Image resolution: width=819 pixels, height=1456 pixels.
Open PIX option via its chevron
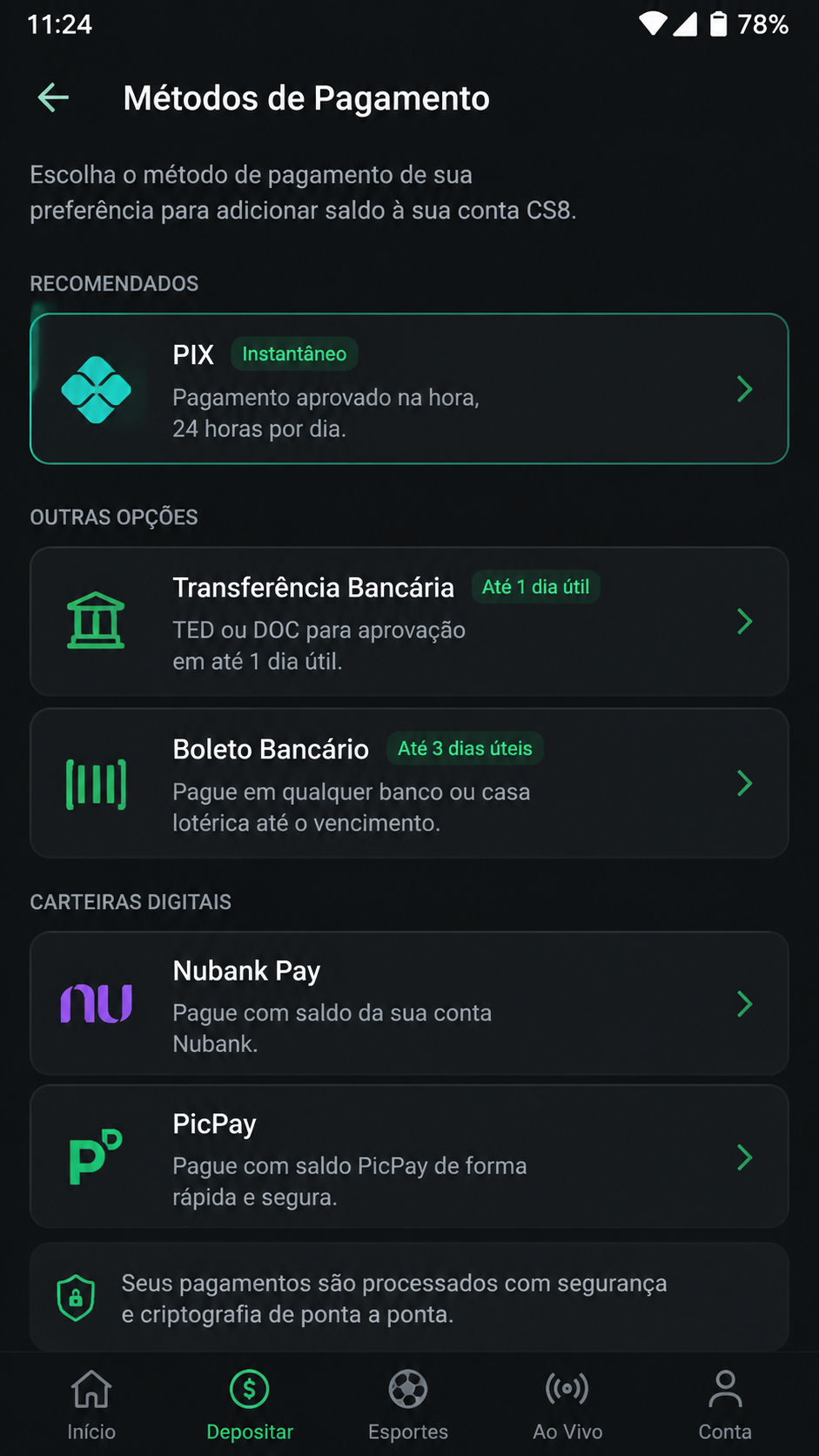744,389
